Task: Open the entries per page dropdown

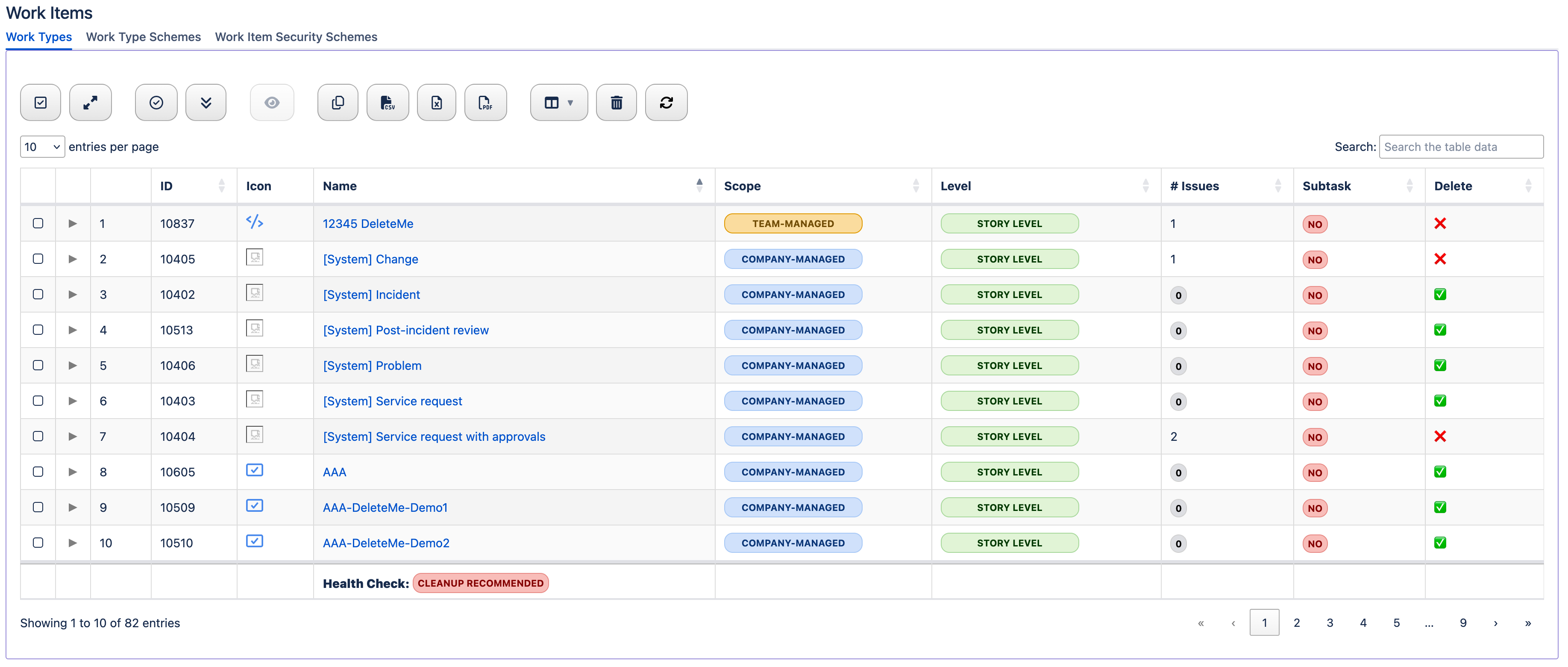Action: coord(42,147)
